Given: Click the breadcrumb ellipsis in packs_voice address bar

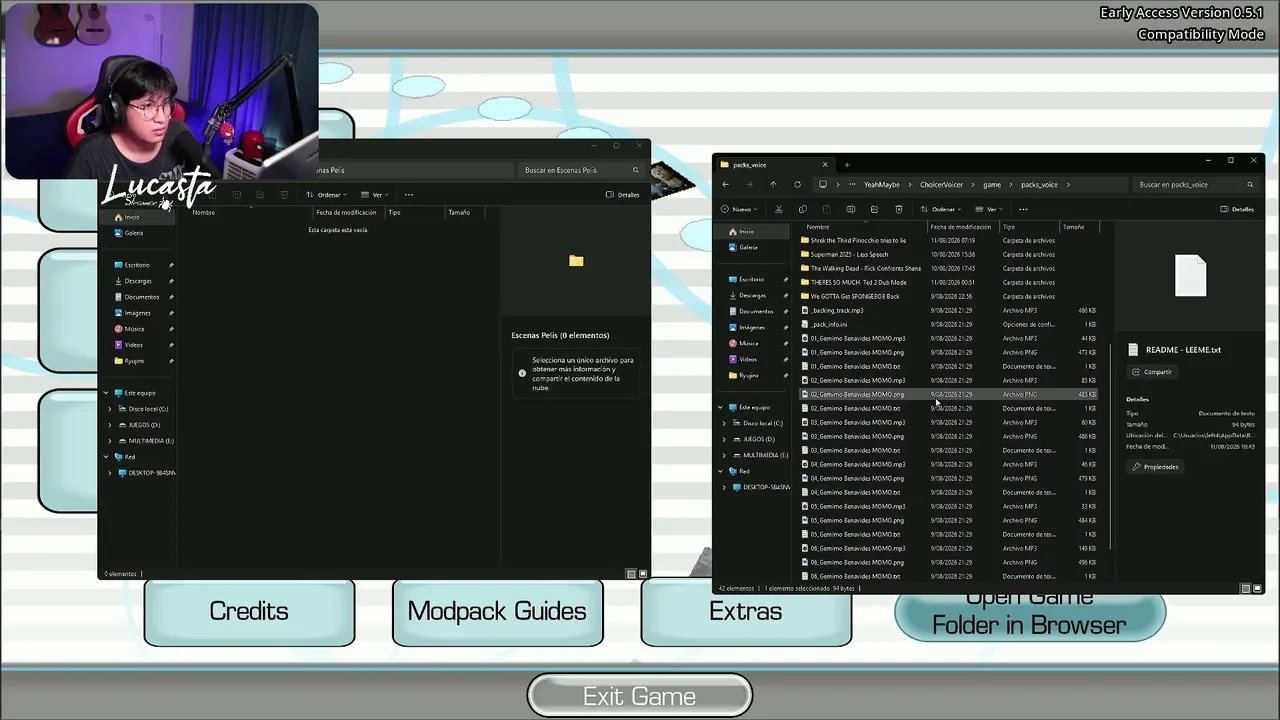Looking at the screenshot, I should click(851, 184).
